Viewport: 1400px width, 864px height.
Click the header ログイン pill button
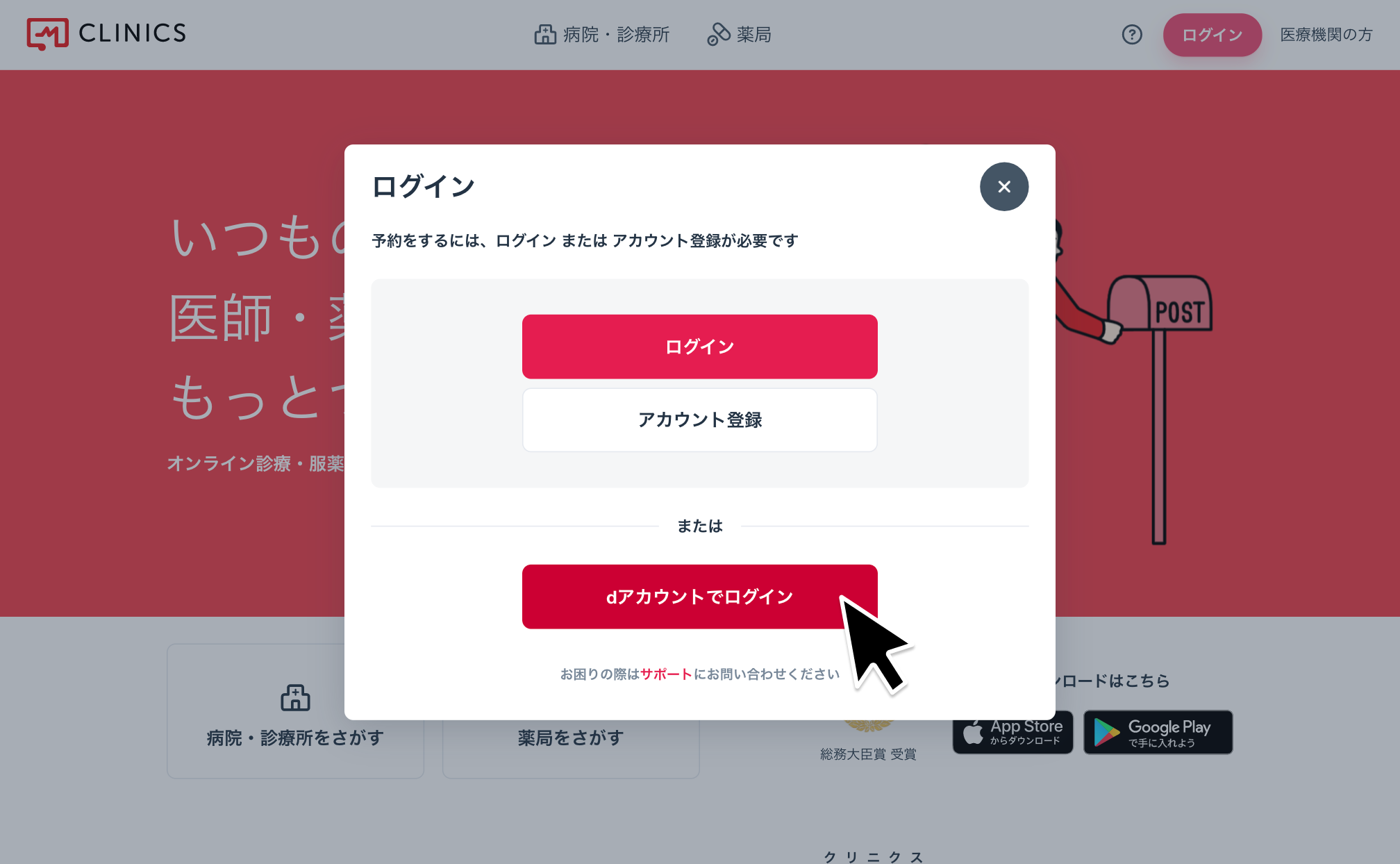(1212, 35)
